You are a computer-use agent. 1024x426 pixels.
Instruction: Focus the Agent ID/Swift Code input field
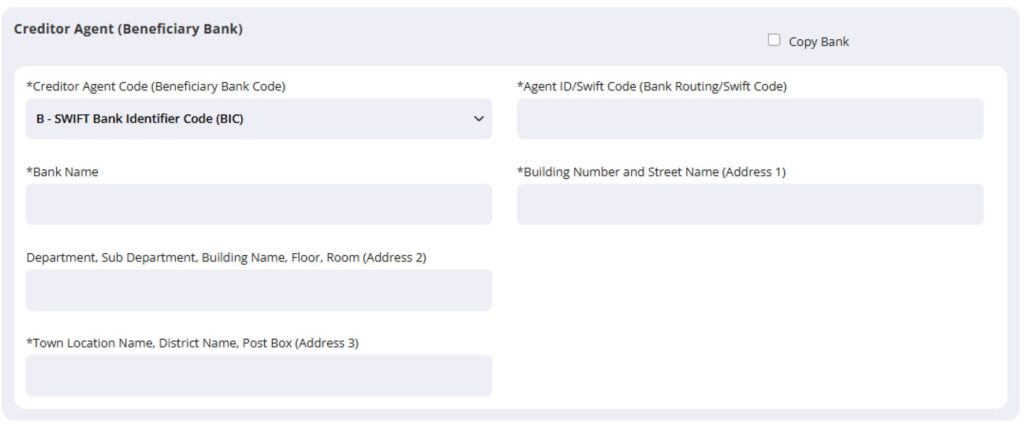point(749,119)
